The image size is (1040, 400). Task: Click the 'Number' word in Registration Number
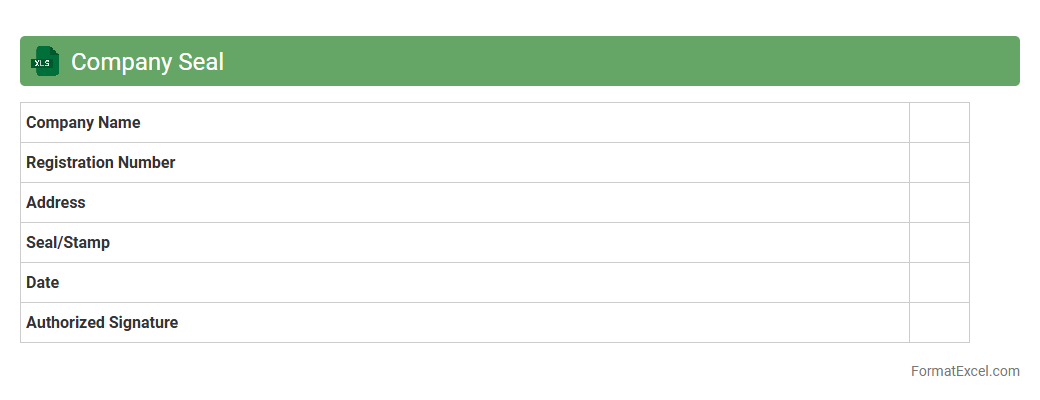coord(146,163)
